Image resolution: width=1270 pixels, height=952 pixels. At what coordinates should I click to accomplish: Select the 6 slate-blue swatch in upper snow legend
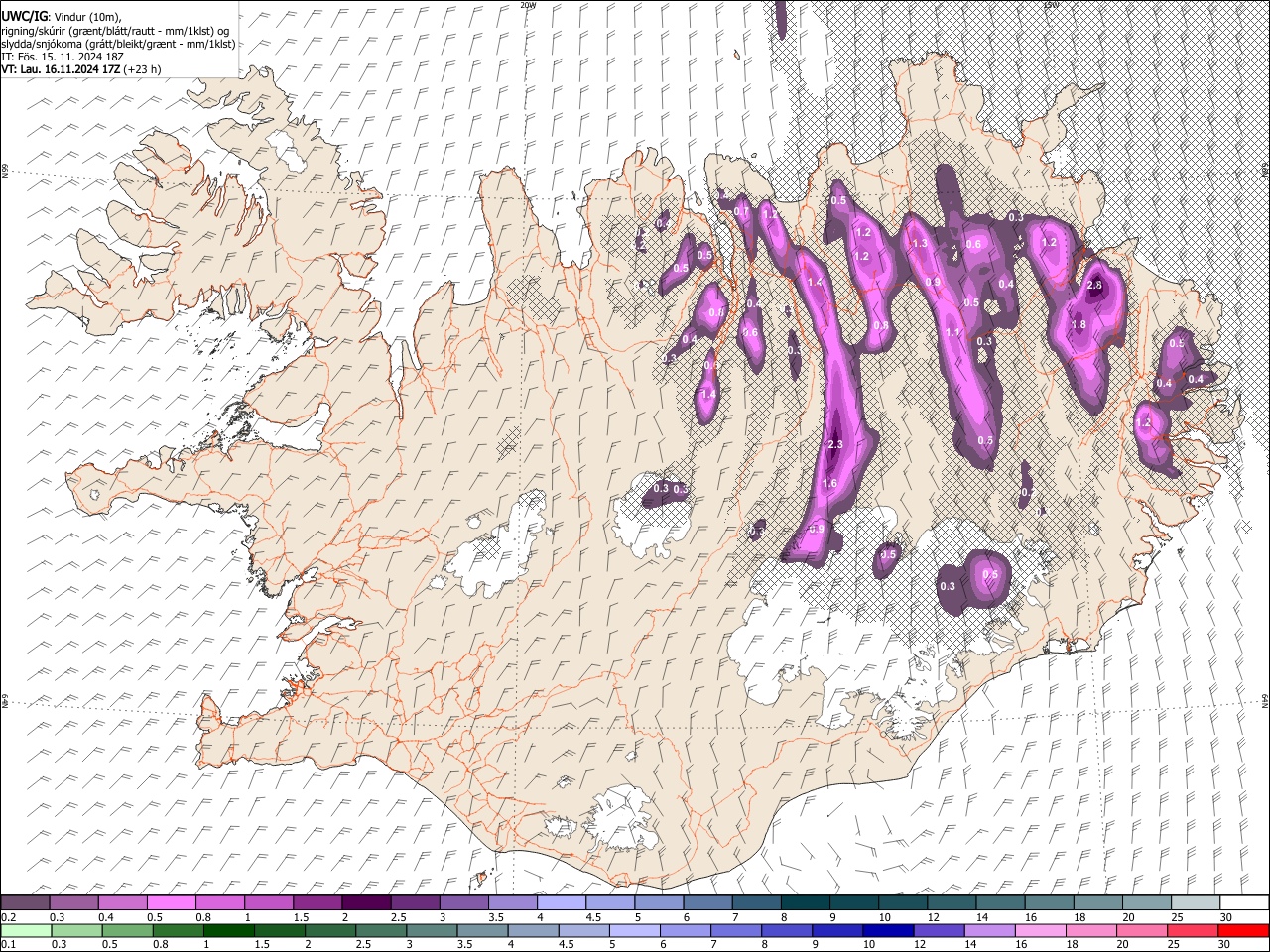coord(707,902)
